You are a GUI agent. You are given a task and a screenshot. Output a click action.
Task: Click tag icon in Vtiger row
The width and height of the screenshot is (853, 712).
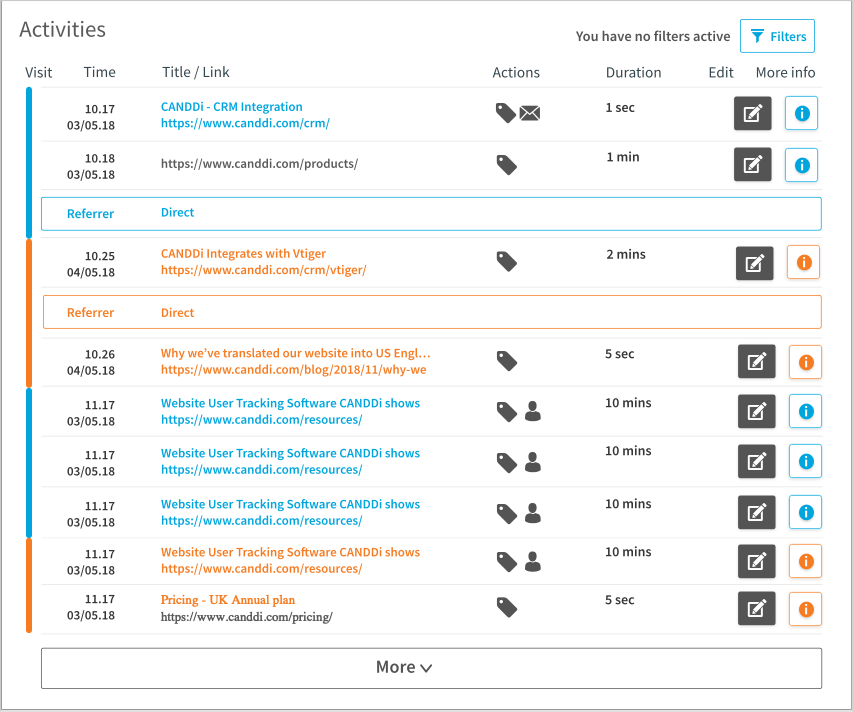click(506, 262)
